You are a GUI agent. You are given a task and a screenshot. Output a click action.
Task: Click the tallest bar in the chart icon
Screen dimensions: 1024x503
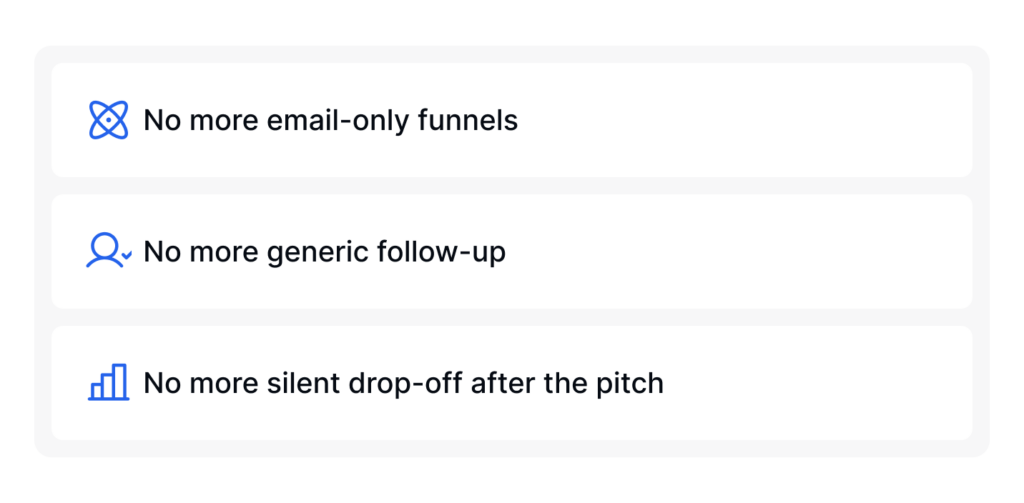(x=120, y=381)
